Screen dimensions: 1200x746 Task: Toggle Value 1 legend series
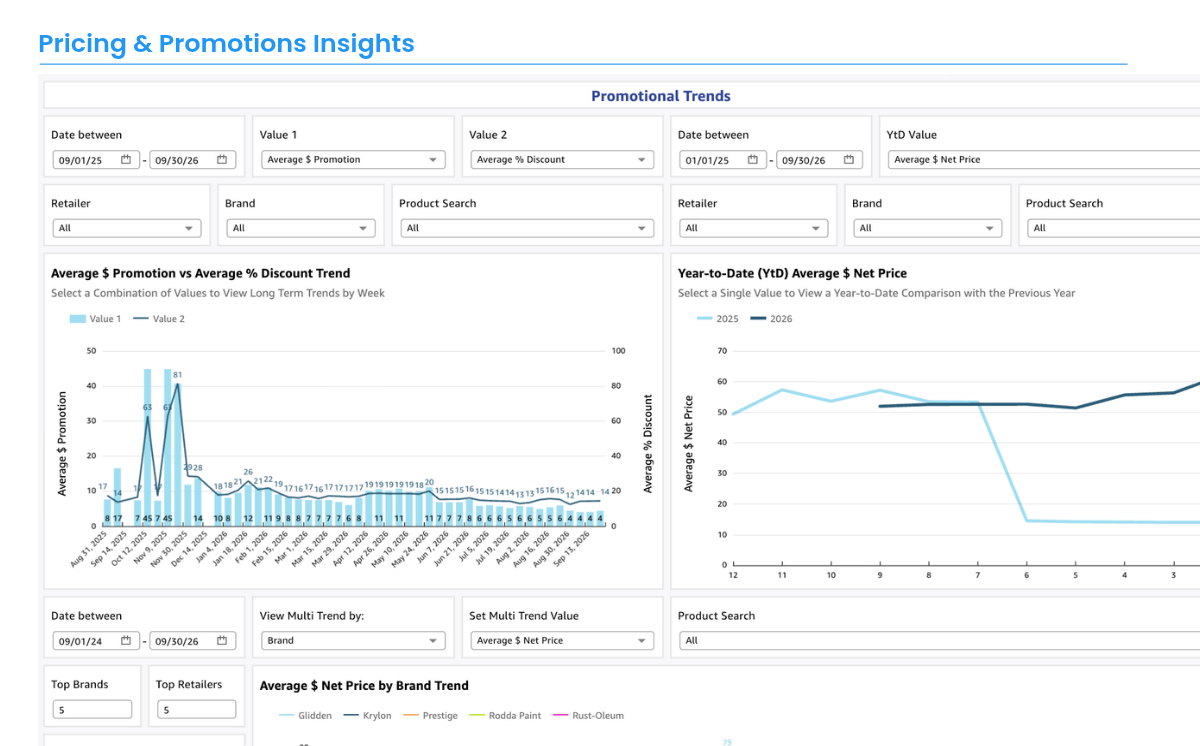coord(94,319)
